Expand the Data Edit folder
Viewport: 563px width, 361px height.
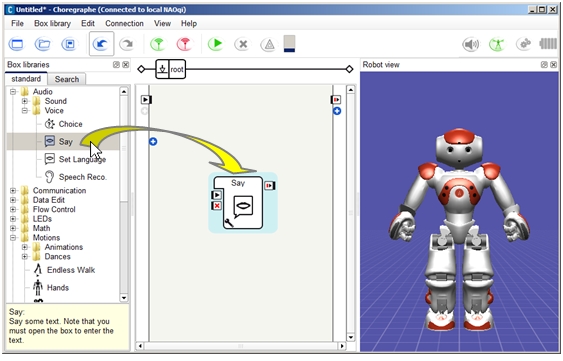pyautogui.click(x=13, y=200)
